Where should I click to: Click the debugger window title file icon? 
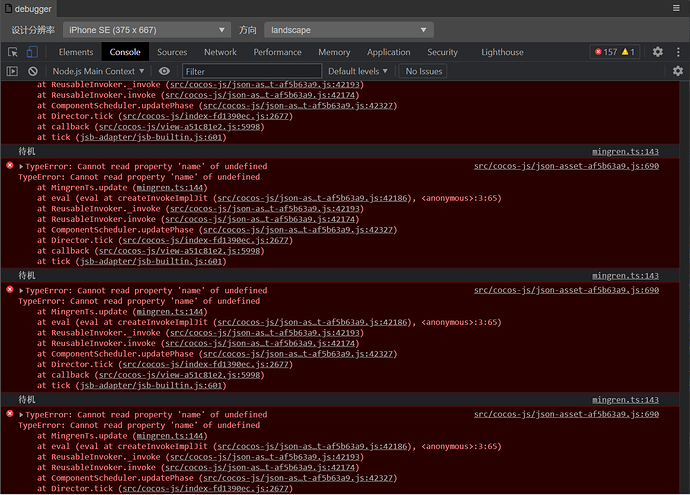coord(8,8)
